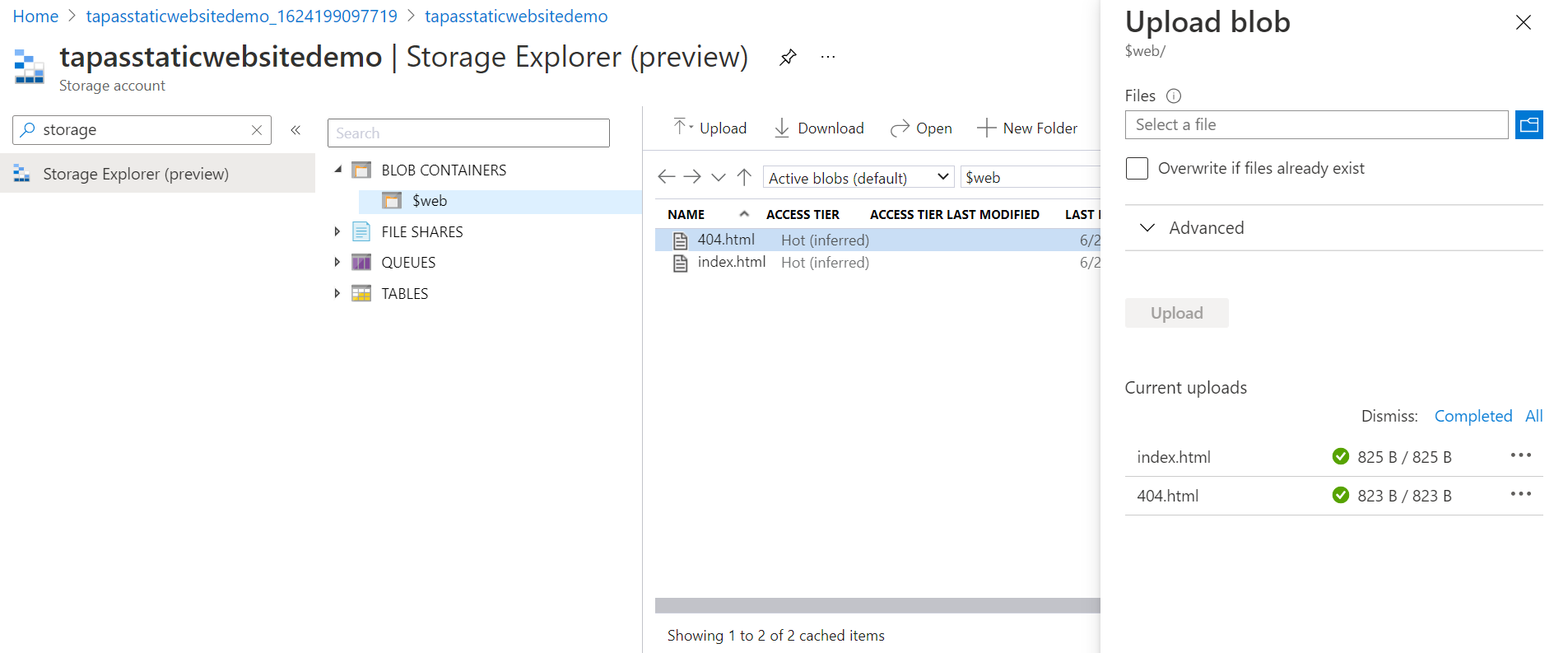Click the Name column header

[686, 214]
